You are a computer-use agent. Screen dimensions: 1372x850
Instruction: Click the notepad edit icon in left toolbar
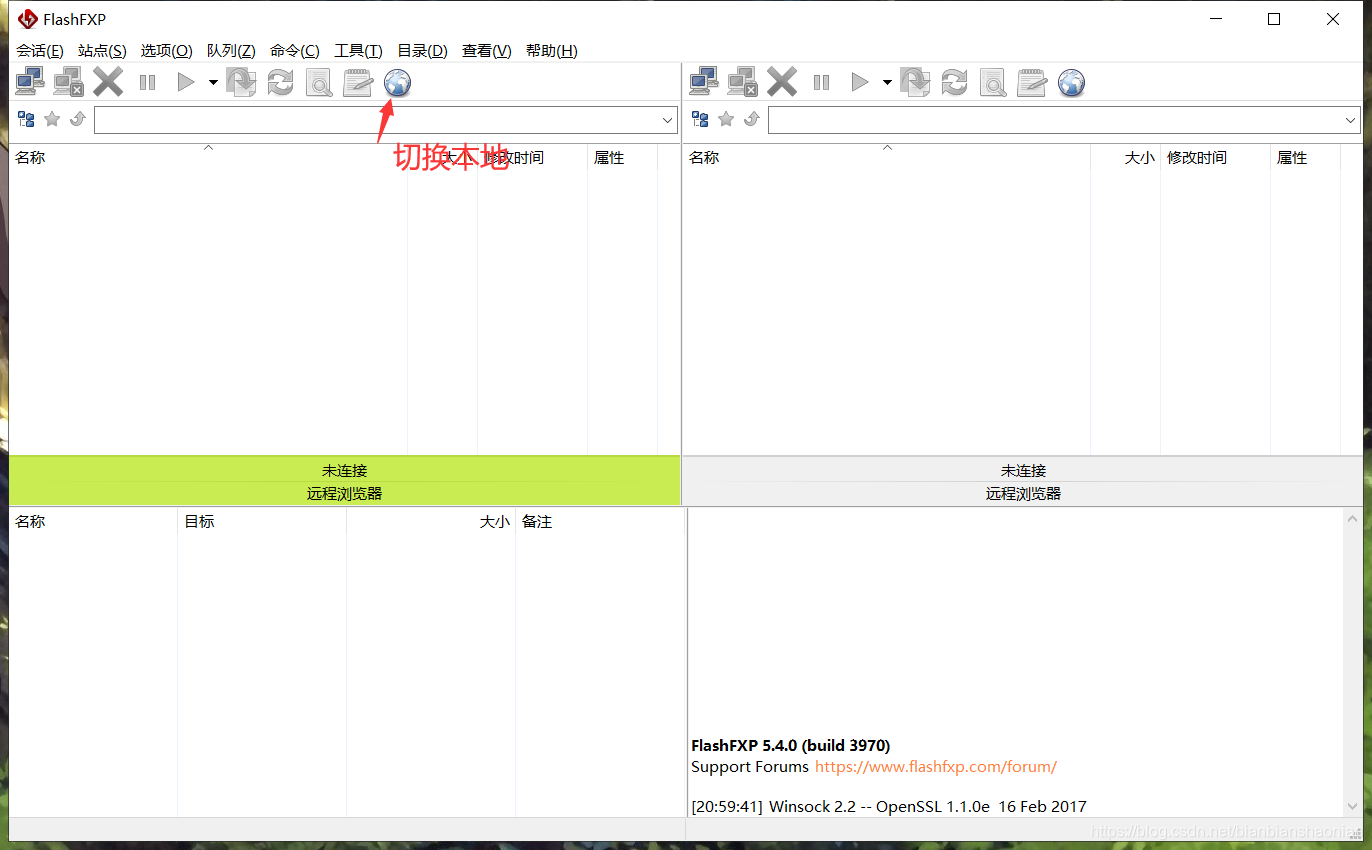click(x=358, y=82)
